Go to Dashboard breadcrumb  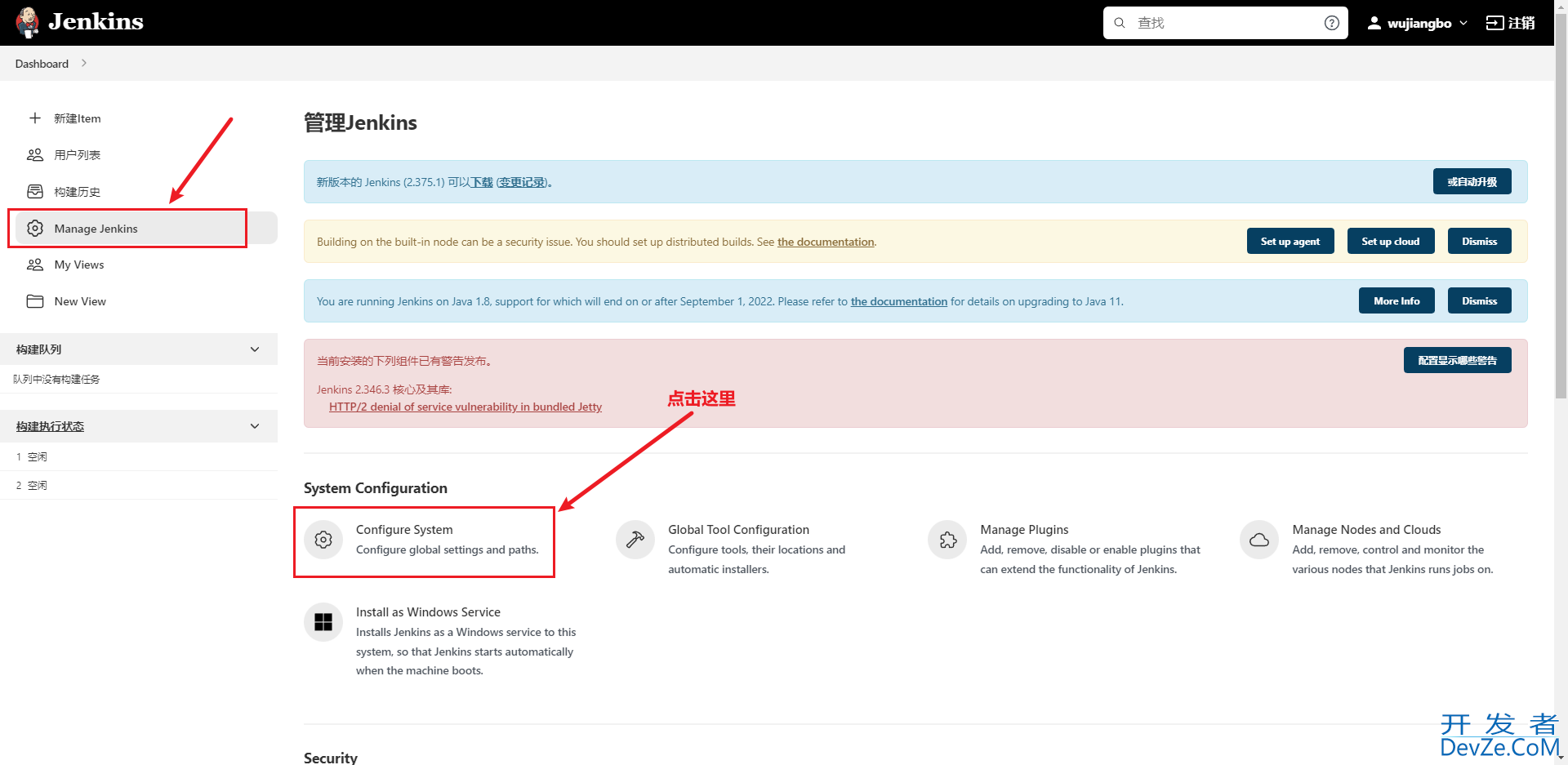click(x=42, y=64)
